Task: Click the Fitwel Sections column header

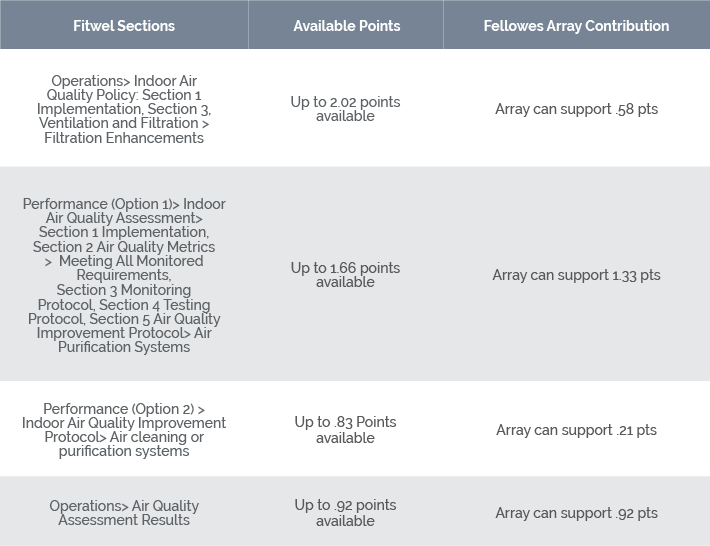Action: pos(124,24)
